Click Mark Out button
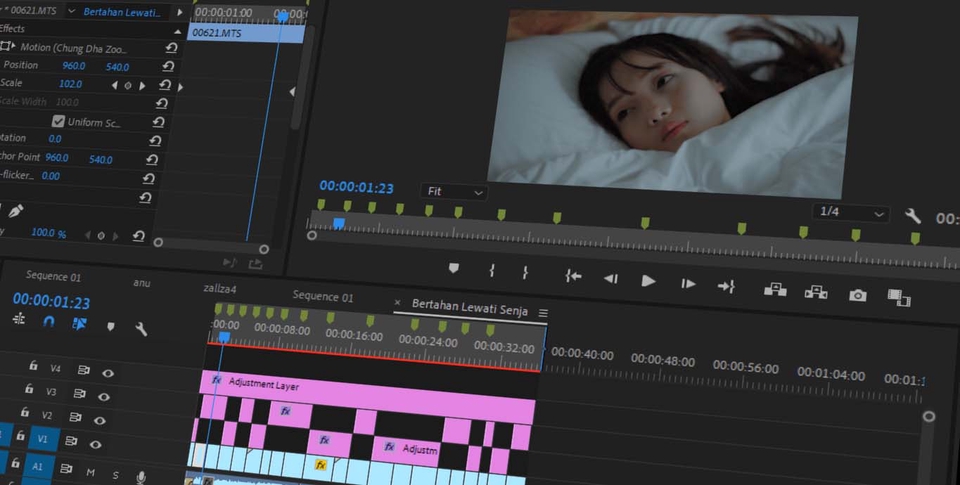The height and width of the screenshot is (485, 960). (525, 273)
